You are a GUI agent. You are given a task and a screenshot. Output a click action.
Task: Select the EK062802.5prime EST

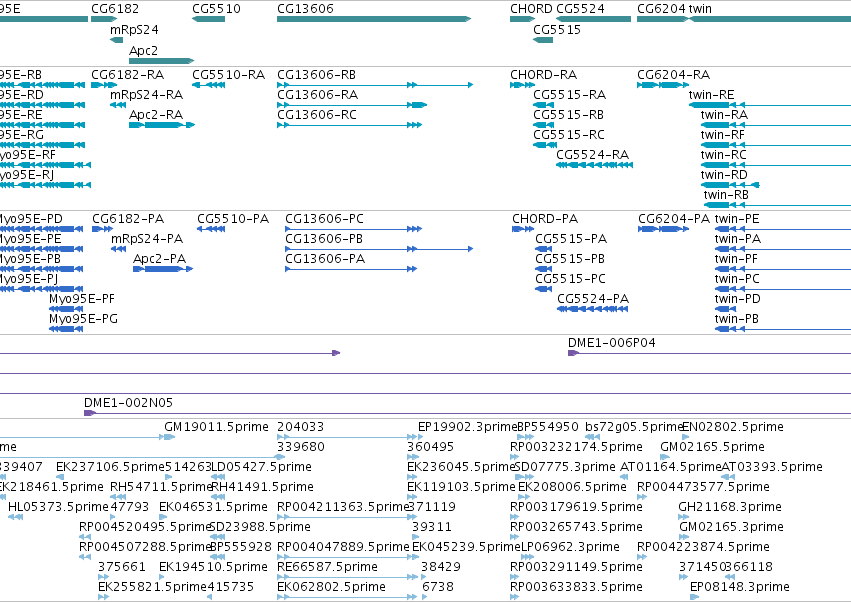348,597
